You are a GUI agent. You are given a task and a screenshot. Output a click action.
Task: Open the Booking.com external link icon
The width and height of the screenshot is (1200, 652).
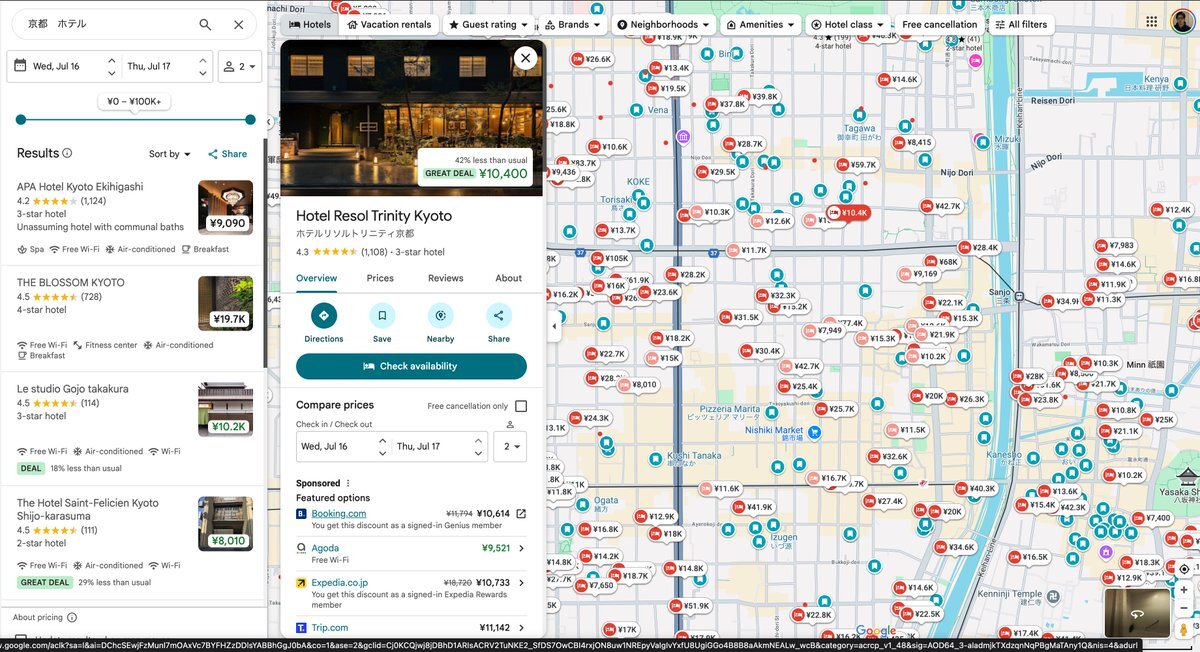(x=521, y=514)
